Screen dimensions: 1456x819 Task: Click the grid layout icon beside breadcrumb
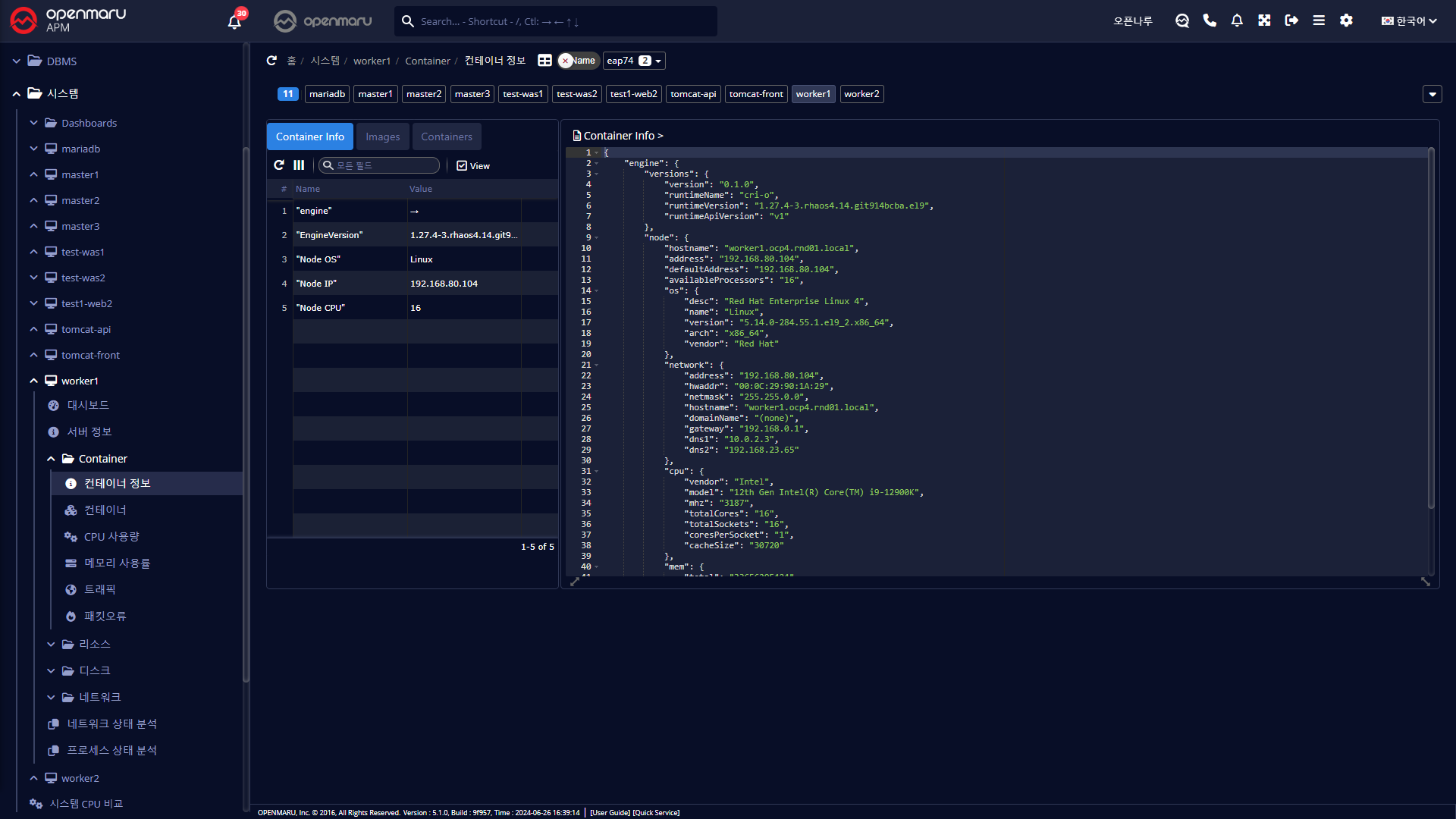[544, 61]
